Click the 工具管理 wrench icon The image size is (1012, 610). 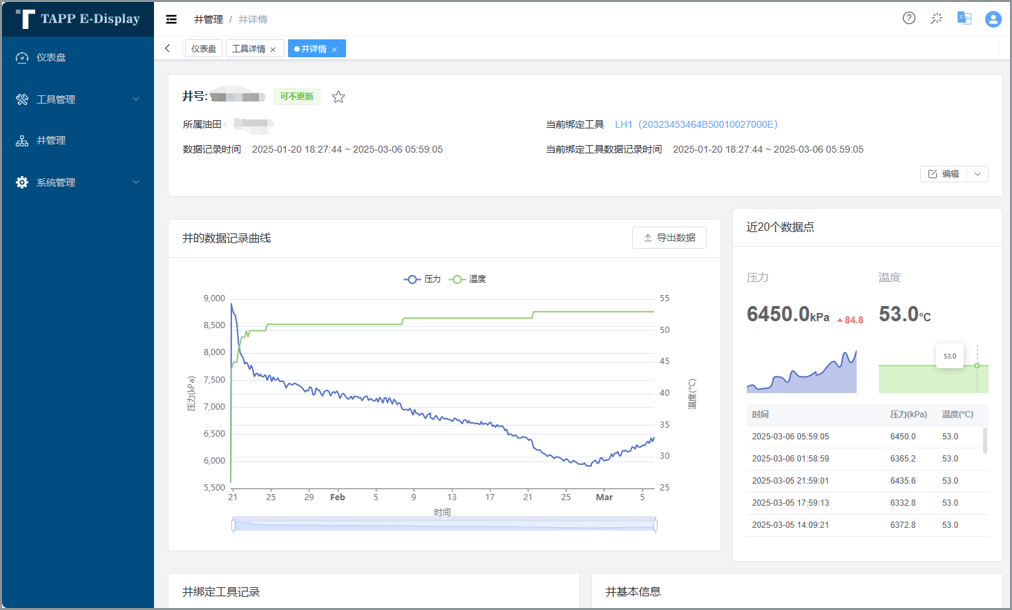22,99
